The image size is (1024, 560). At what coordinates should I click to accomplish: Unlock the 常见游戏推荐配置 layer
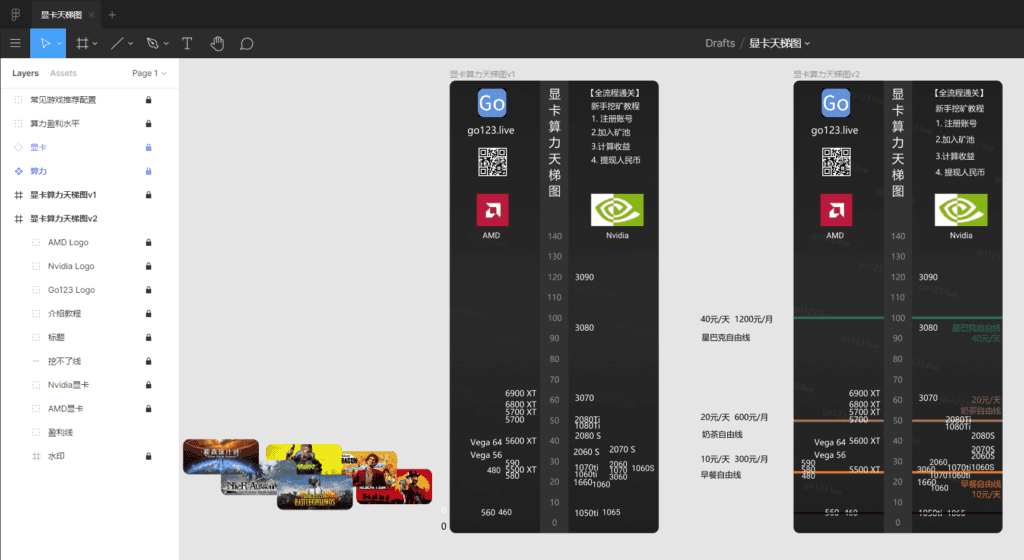148,100
